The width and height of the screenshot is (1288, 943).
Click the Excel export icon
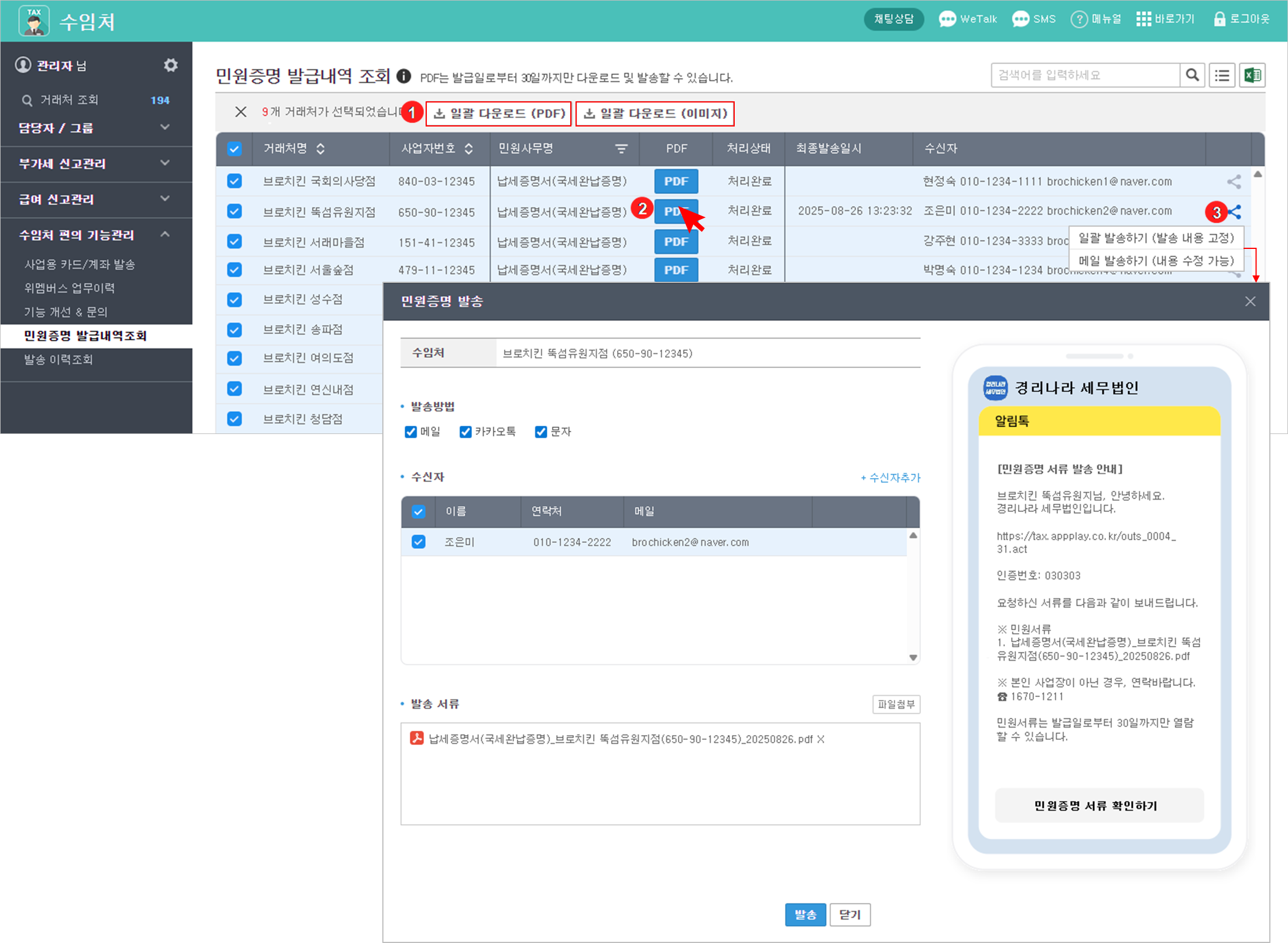tap(1252, 76)
